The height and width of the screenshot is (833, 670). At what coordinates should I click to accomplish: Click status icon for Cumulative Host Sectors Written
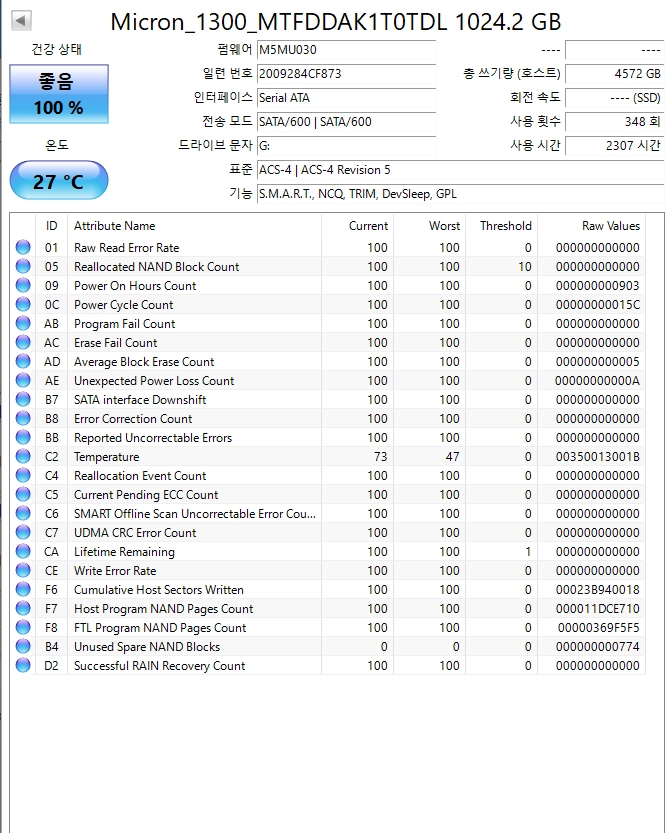coord(23,589)
